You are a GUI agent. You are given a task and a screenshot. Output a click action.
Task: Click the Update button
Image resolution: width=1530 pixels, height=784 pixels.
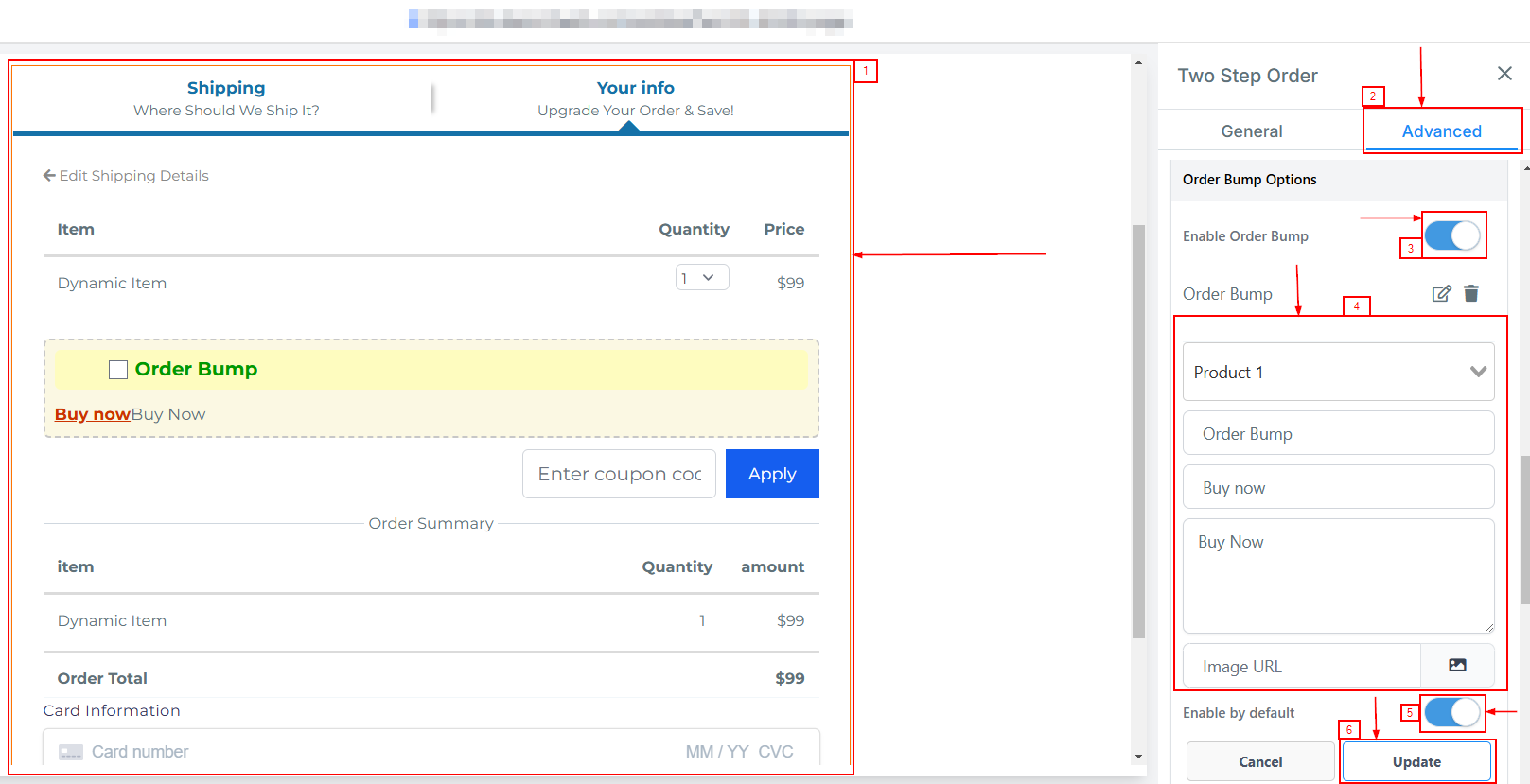pyautogui.click(x=1416, y=761)
